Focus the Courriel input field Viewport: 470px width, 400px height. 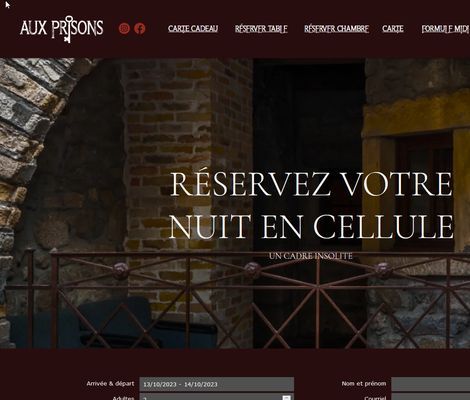tap(431, 397)
